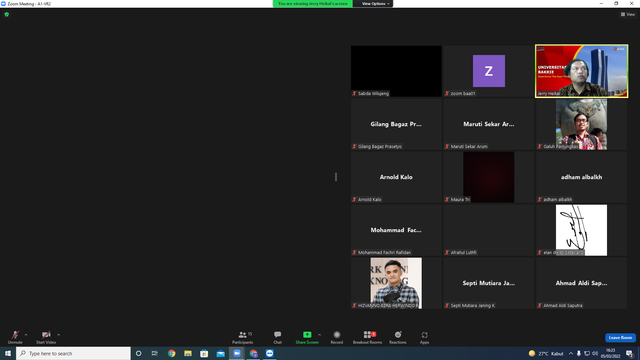Click the Start Video camera icon
The height and width of the screenshot is (360, 640).
click(46, 335)
